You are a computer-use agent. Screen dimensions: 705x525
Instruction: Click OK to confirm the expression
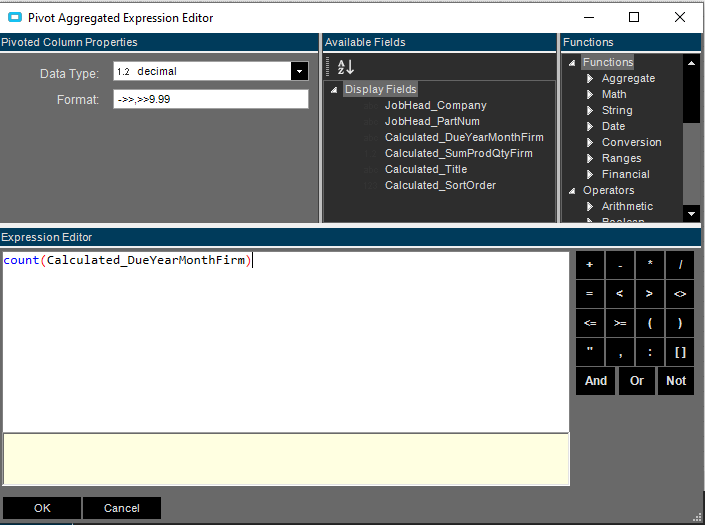pos(42,508)
